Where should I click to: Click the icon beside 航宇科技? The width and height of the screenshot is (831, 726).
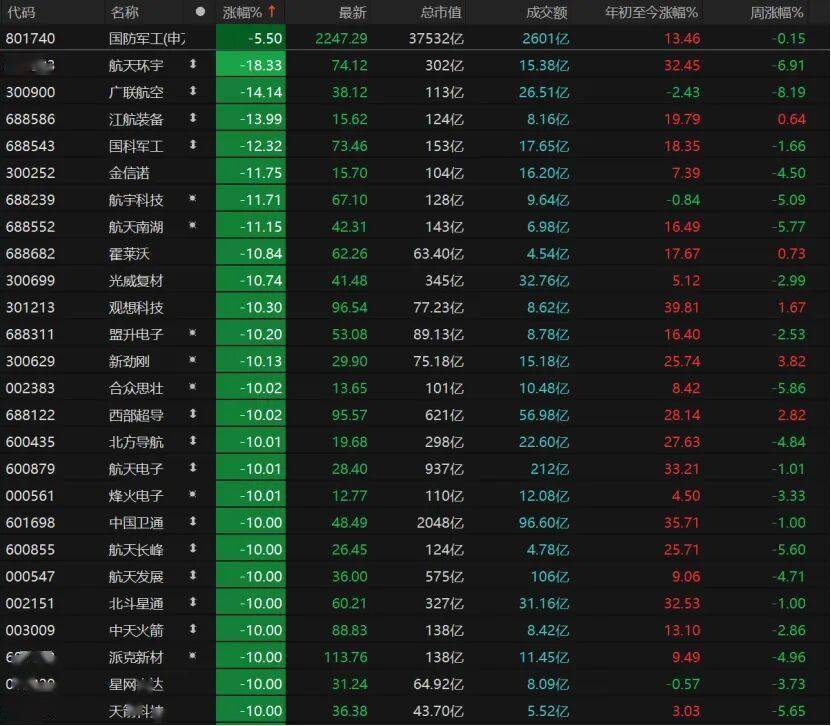192,199
